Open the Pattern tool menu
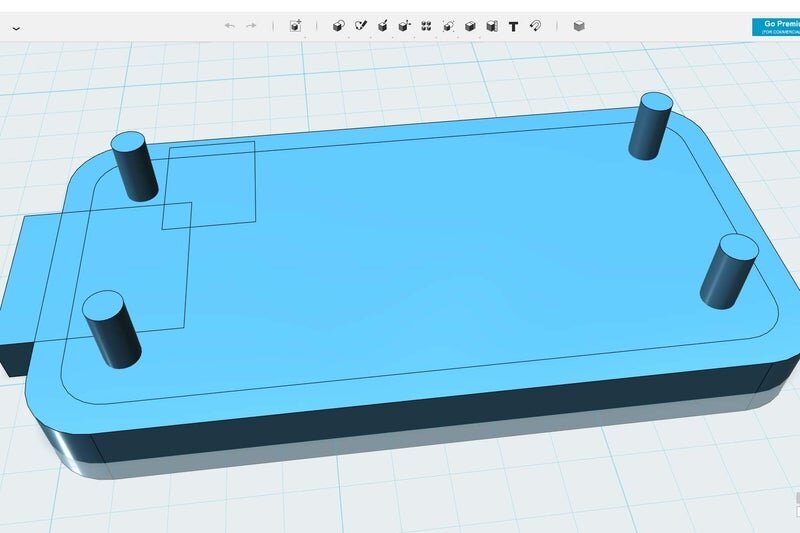This screenshot has width=800, height=533. (x=426, y=26)
